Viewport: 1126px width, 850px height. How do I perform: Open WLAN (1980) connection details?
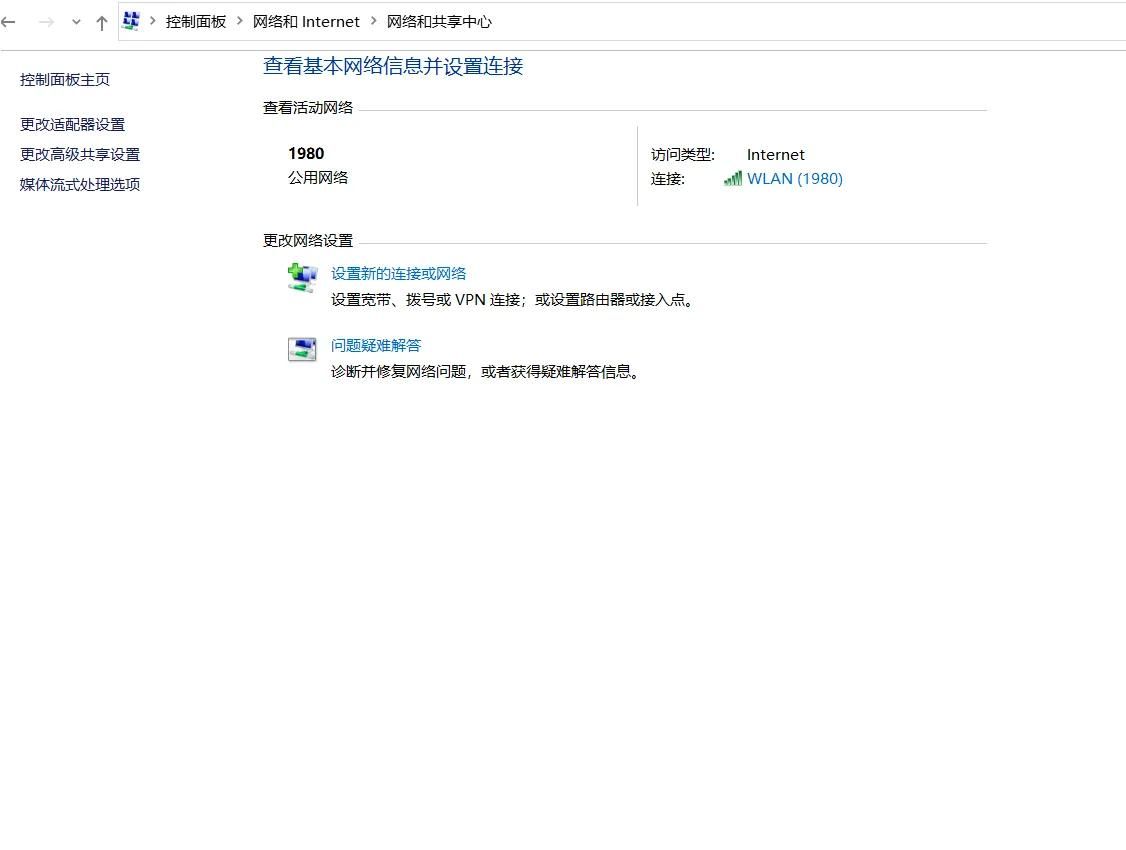(794, 178)
